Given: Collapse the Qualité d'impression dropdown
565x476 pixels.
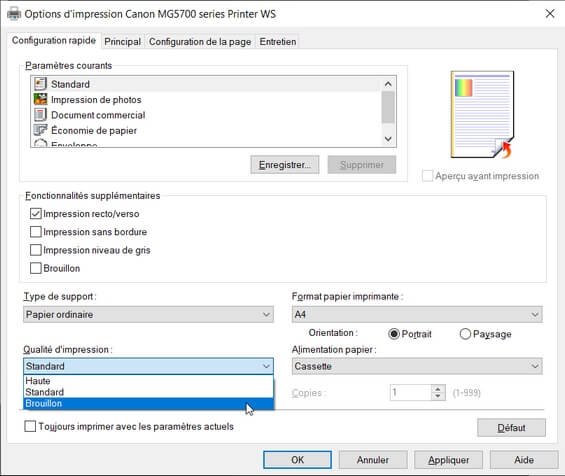Looking at the screenshot, I should [148, 366].
